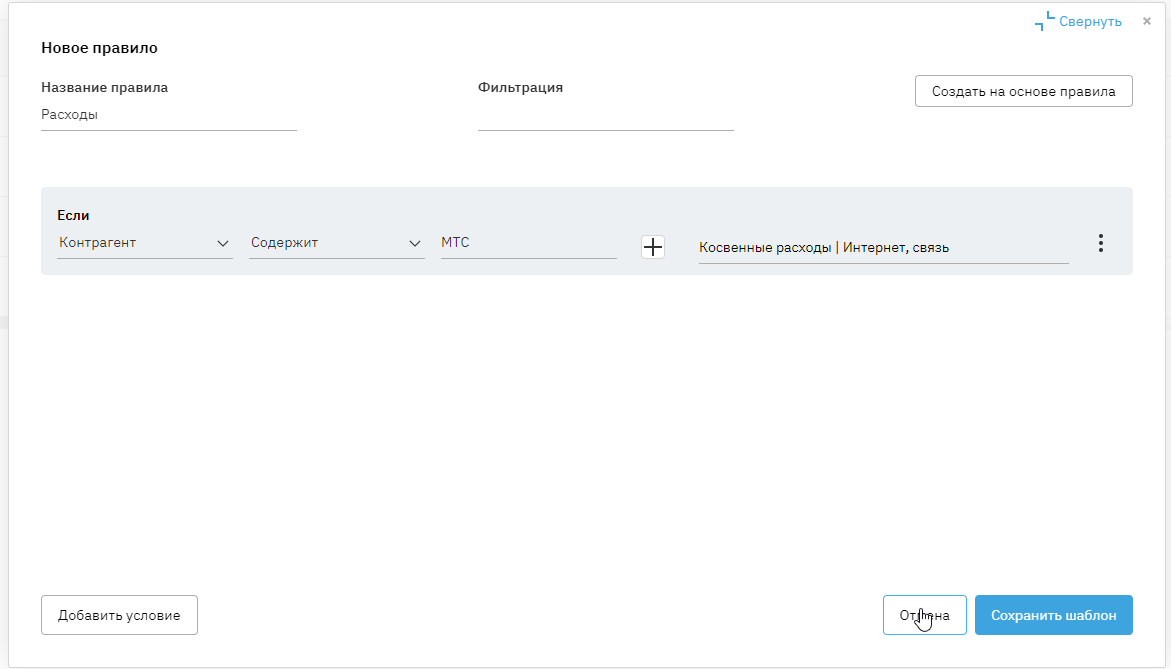Image resolution: width=1171 pixels, height=669 pixels.
Task: Click the plus icon after МТС
Action: pos(653,247)
